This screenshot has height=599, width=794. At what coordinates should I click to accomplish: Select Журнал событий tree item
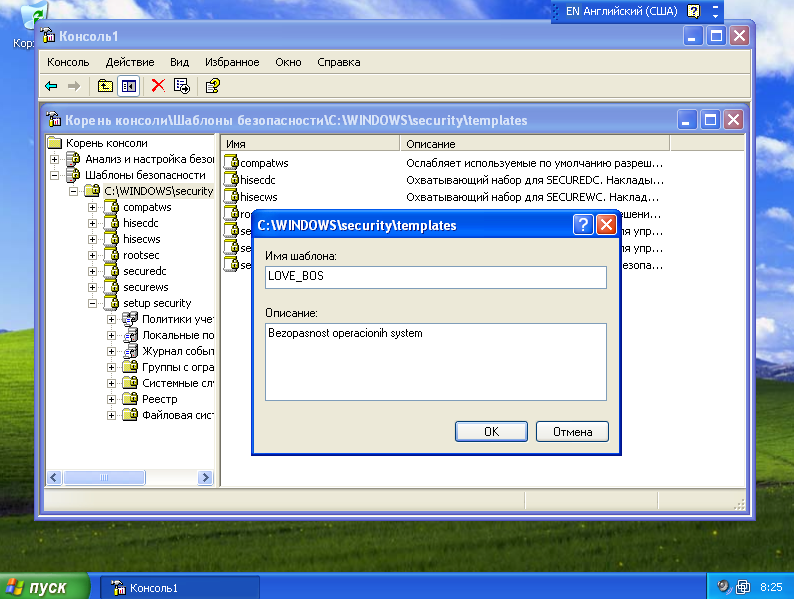(x=178, y=351)
